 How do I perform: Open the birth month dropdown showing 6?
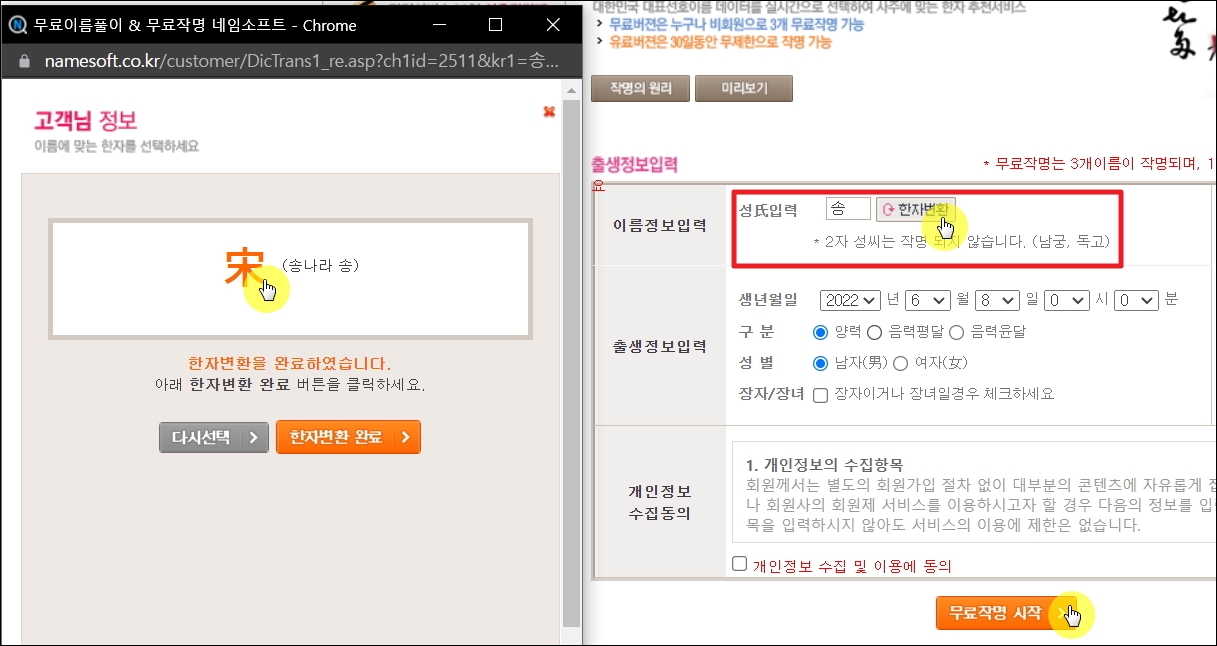(926, 300)
